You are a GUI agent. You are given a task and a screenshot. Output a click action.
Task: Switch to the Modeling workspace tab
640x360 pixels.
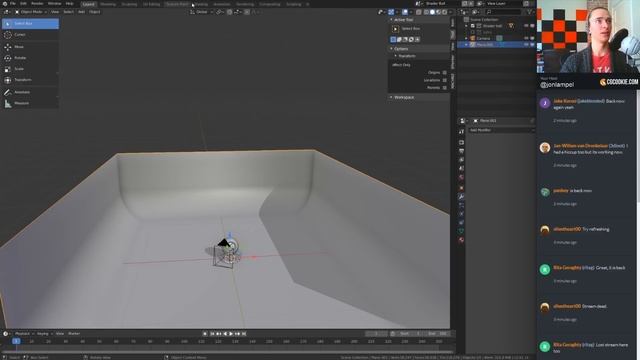(108, 4)
